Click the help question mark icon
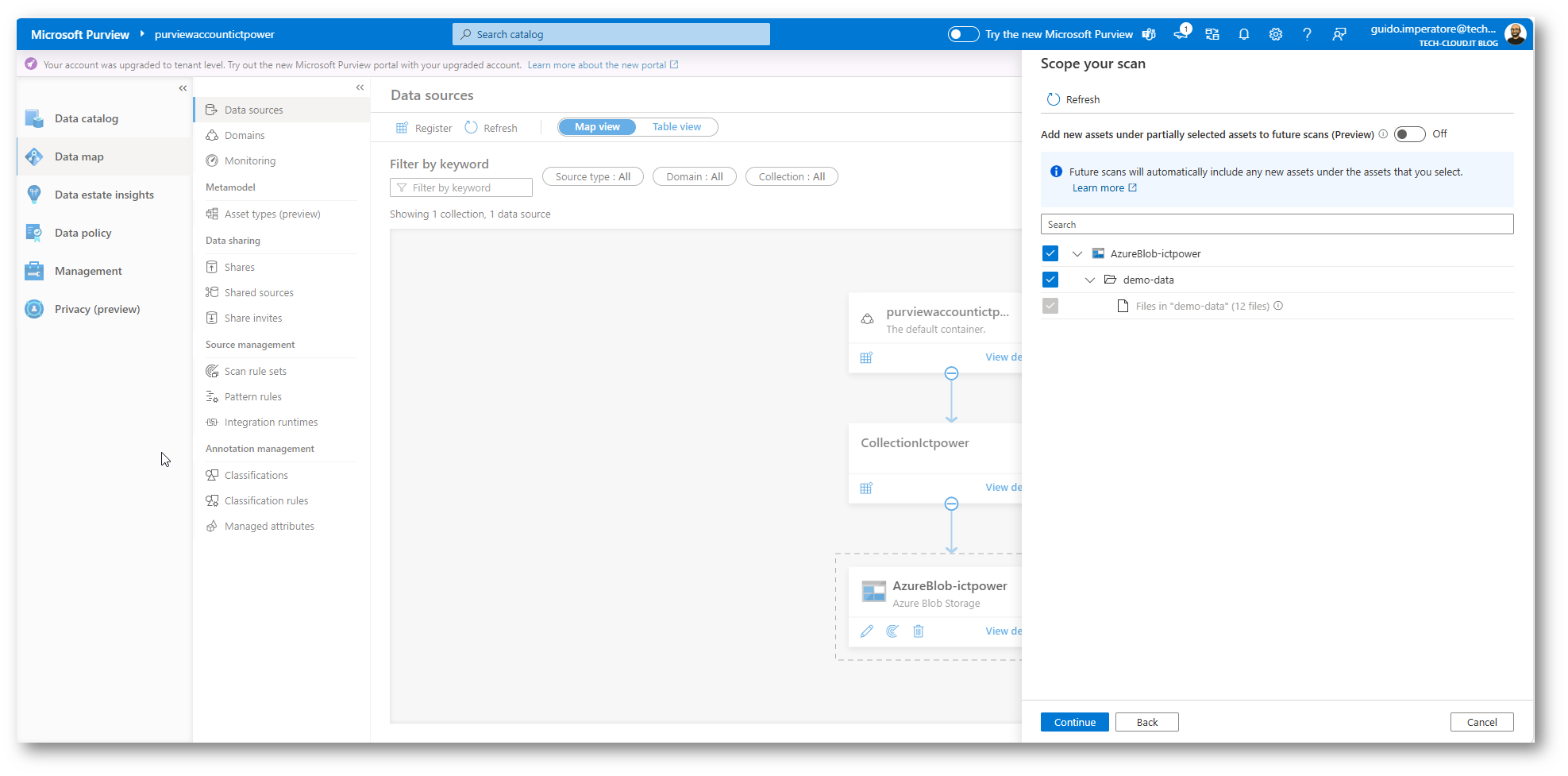This screenshot has height=776, width=1568. (x=1307, y=34)
